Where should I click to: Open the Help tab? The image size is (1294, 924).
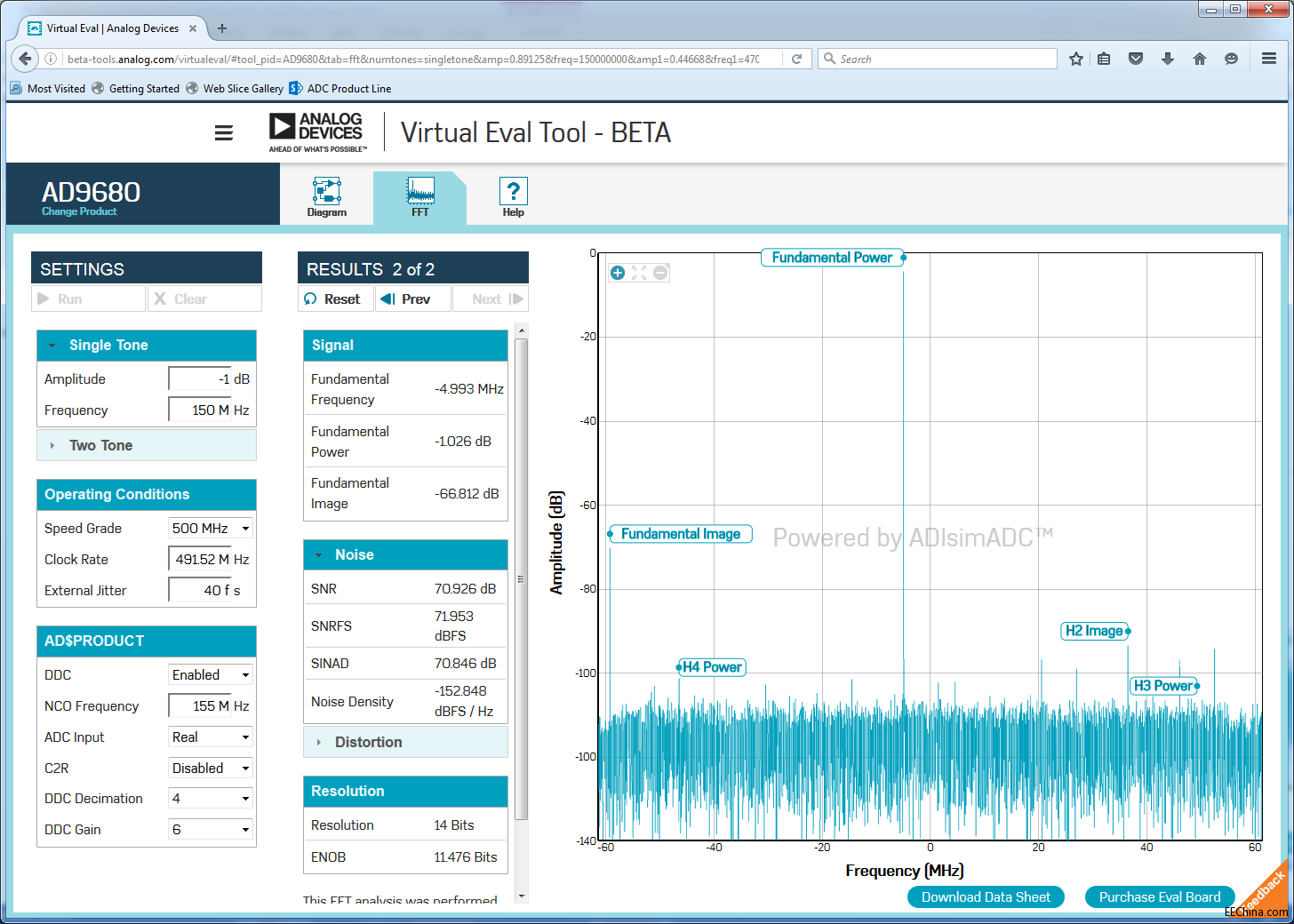[x=513, y=196]
